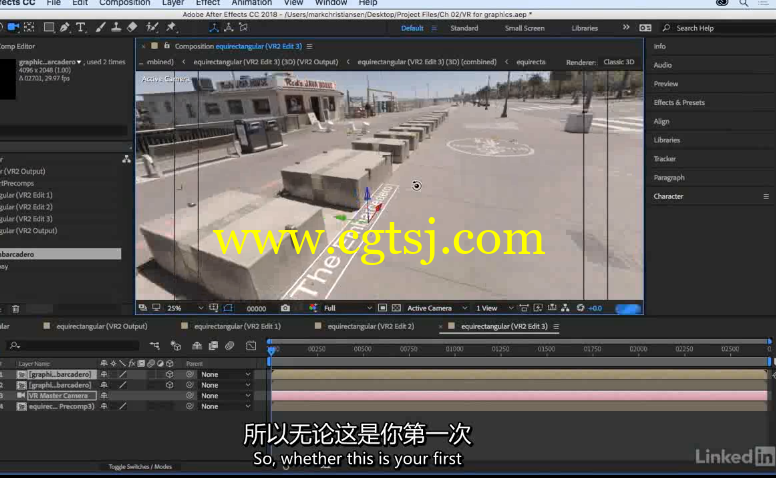This screenshot has width=776, height=478.
Task: Switch to Small Screen workspace
Action: [x=525, y=28]
